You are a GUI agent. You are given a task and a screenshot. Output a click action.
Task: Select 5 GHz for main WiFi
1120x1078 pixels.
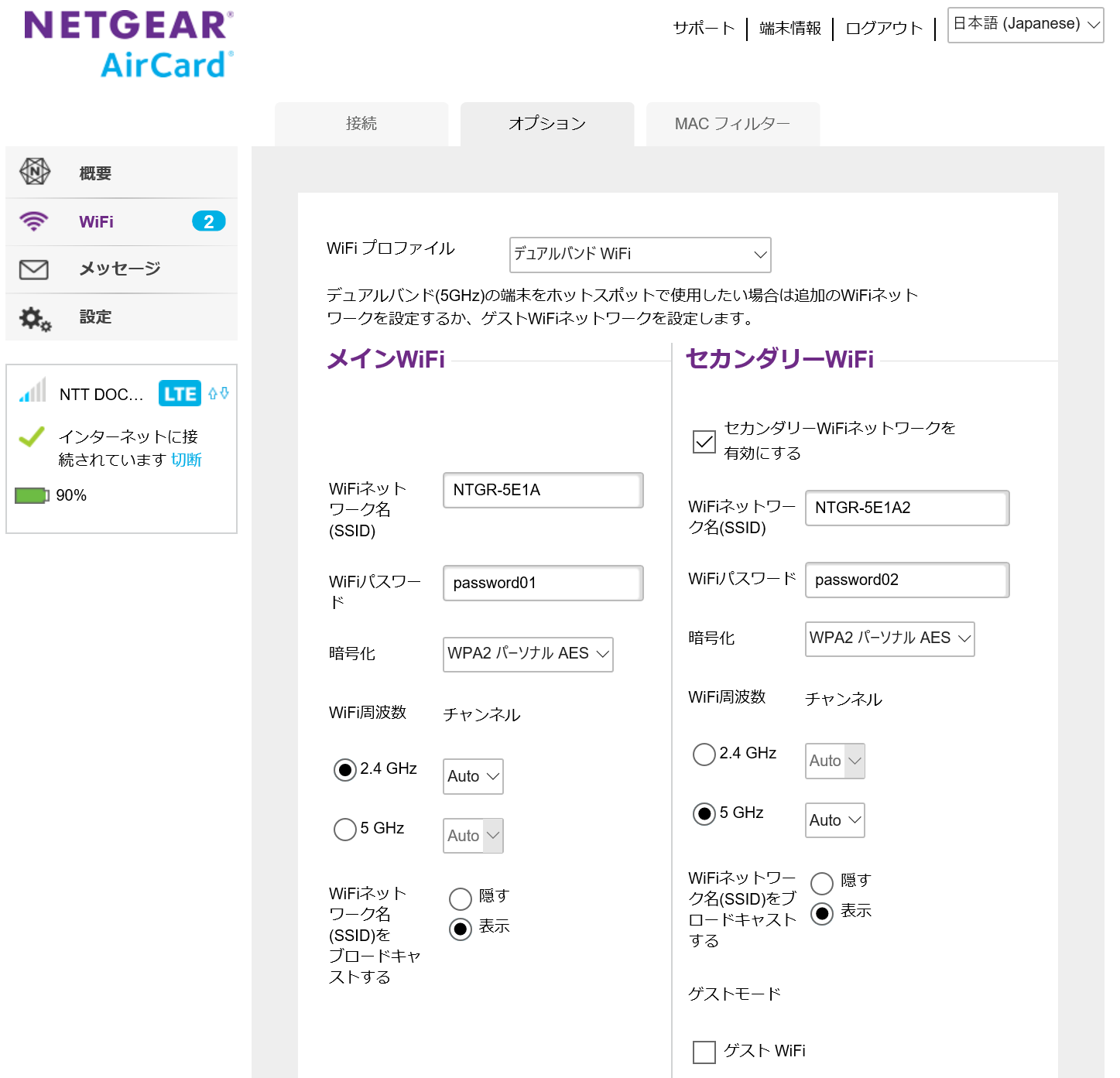[344, 830]
